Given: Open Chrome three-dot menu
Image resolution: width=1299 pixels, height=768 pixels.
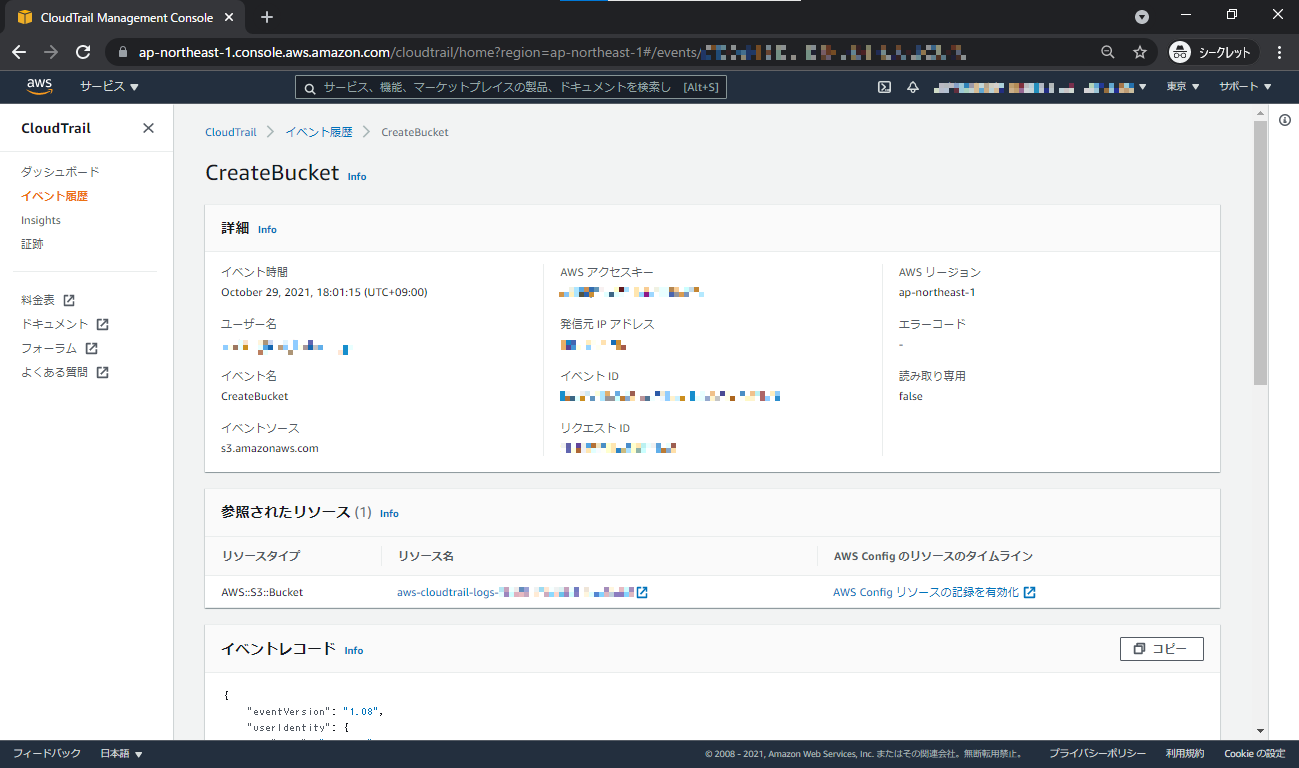Looking at the screenshot, I should tap(1280, 52).
